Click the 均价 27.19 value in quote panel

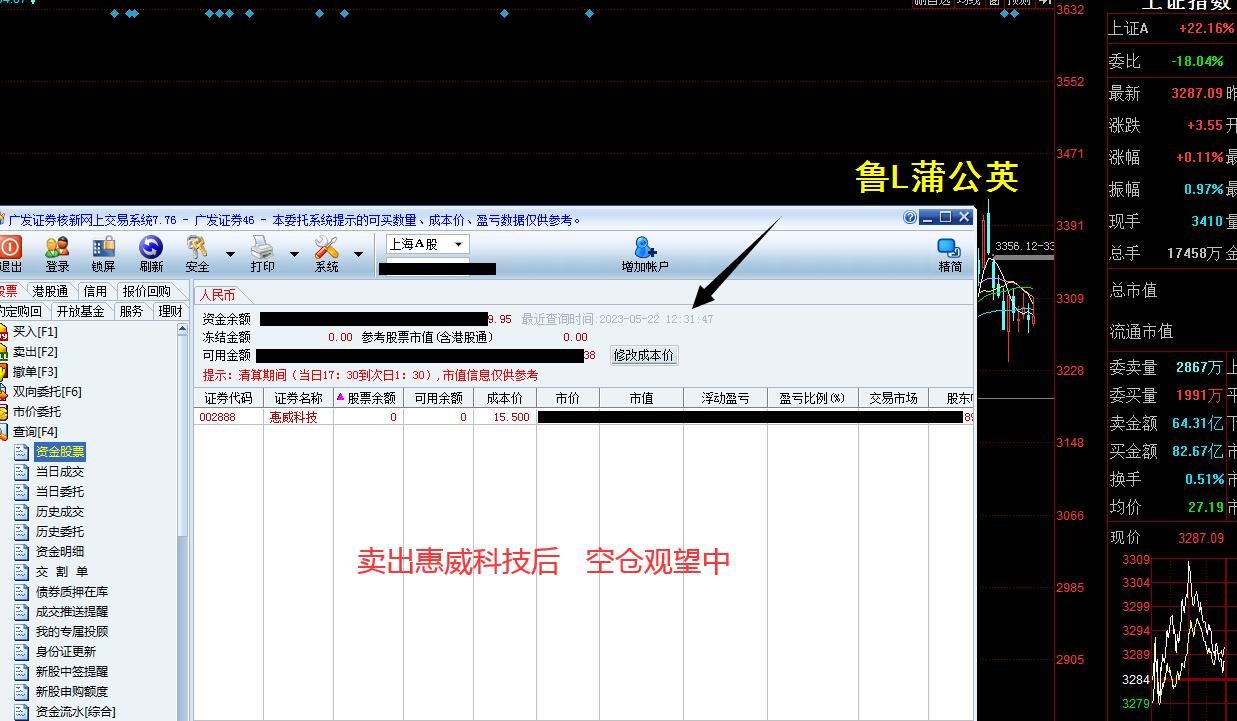click(1205, 507)
